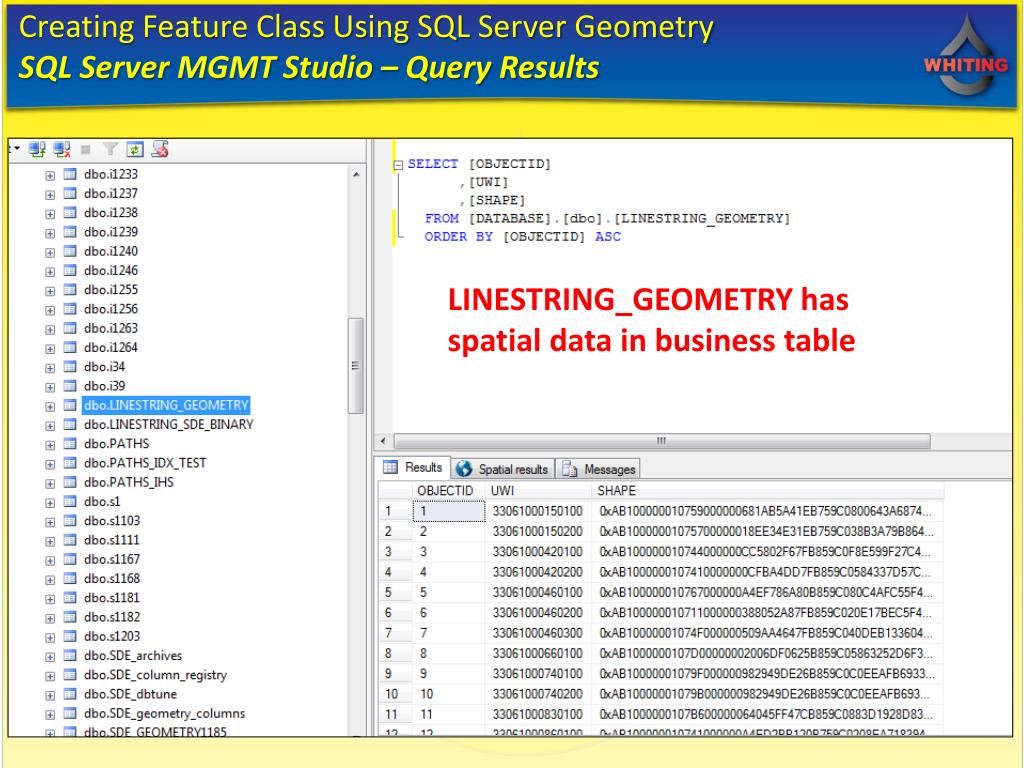Collapse the SELECT query outline block
Screen dimensions: 1024x768
[398, 165]
